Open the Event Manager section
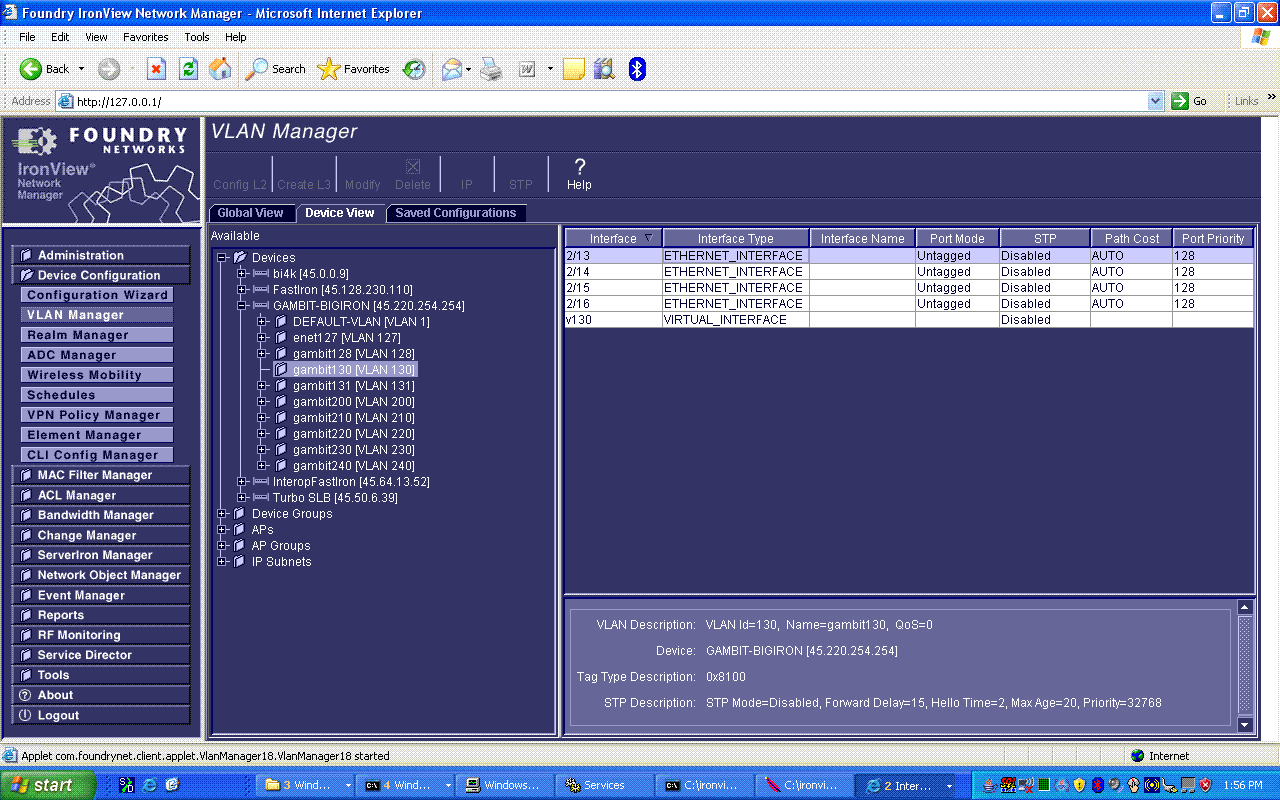 pyautogui.click(x=100, y=595)
